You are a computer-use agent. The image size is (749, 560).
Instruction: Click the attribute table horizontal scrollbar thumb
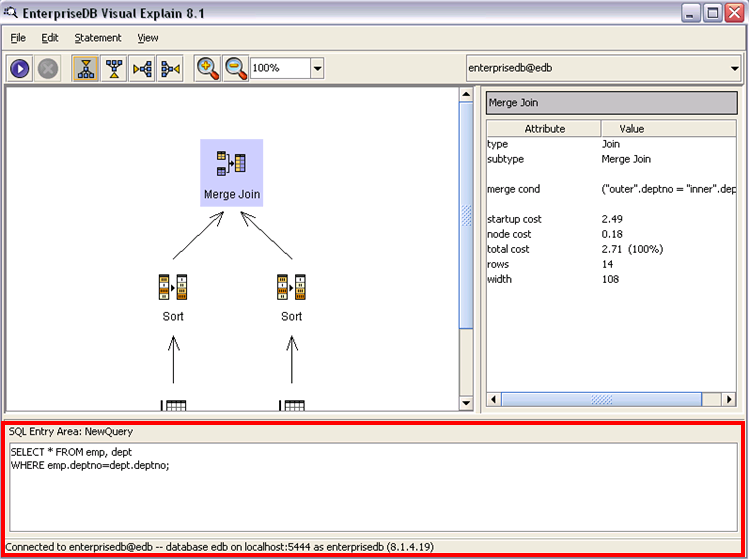(x=601, y=399)
